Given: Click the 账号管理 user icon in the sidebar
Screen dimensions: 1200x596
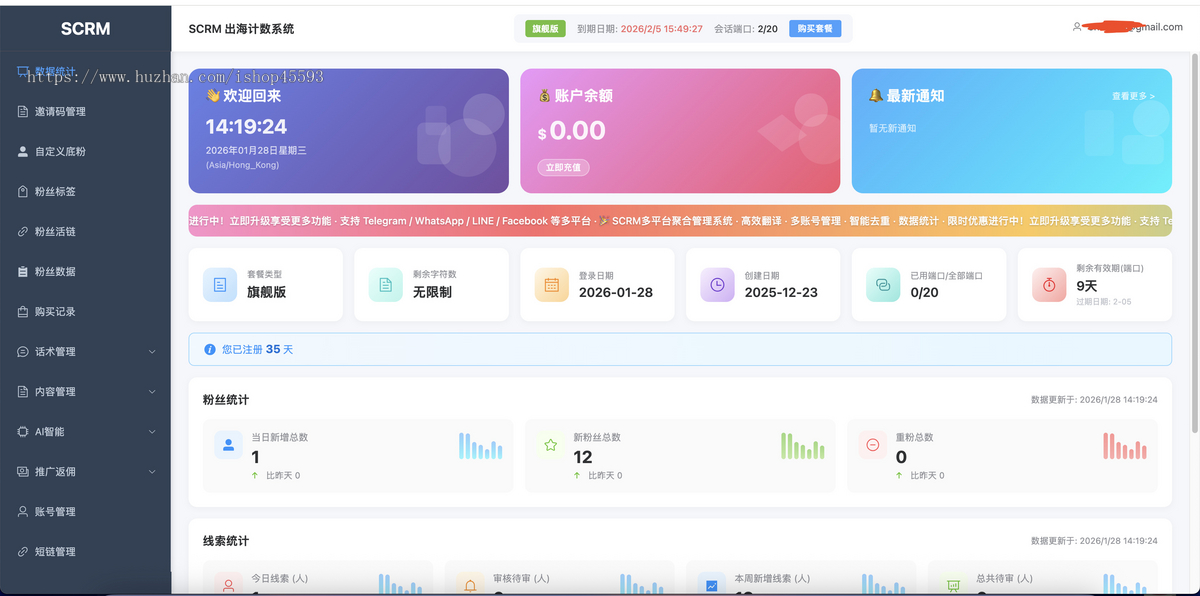Looking at the screenshot, I should 23,512.
